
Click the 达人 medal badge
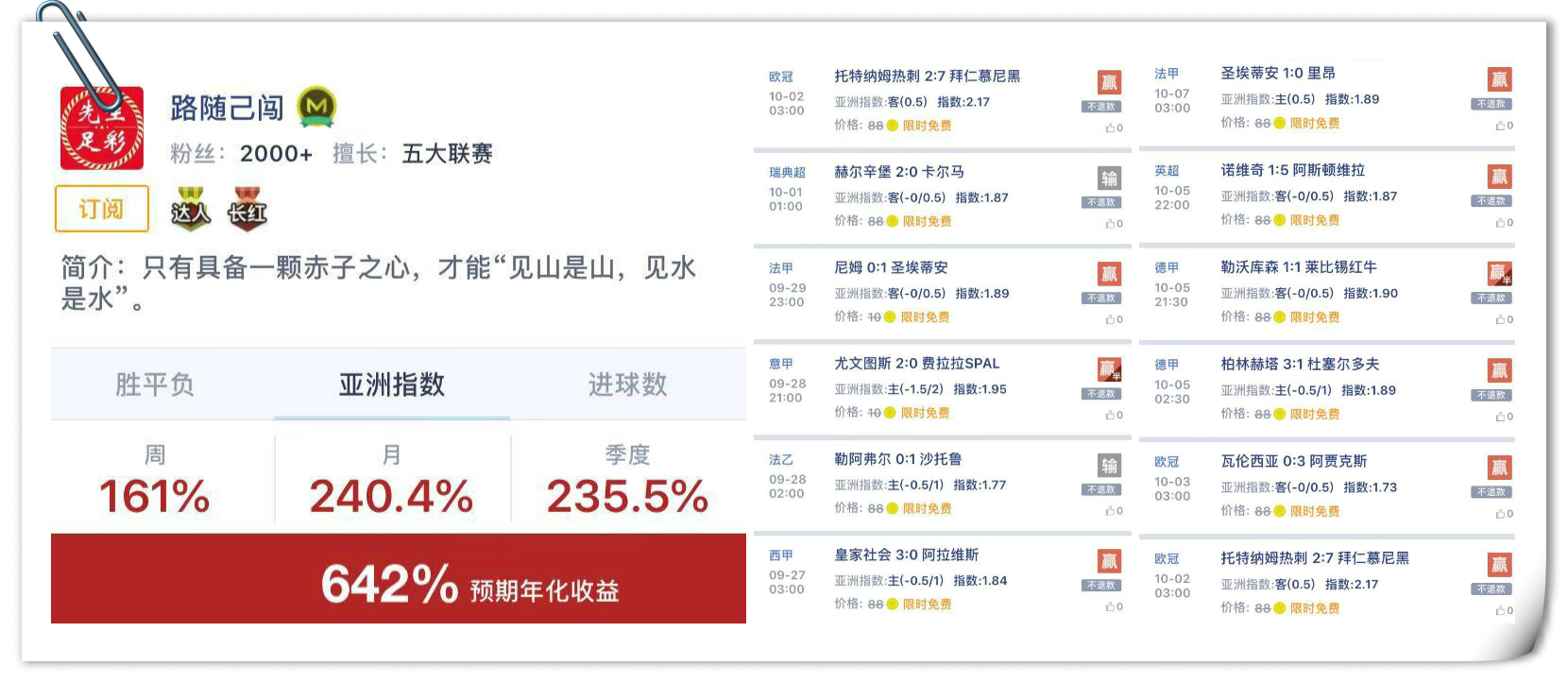191,209
